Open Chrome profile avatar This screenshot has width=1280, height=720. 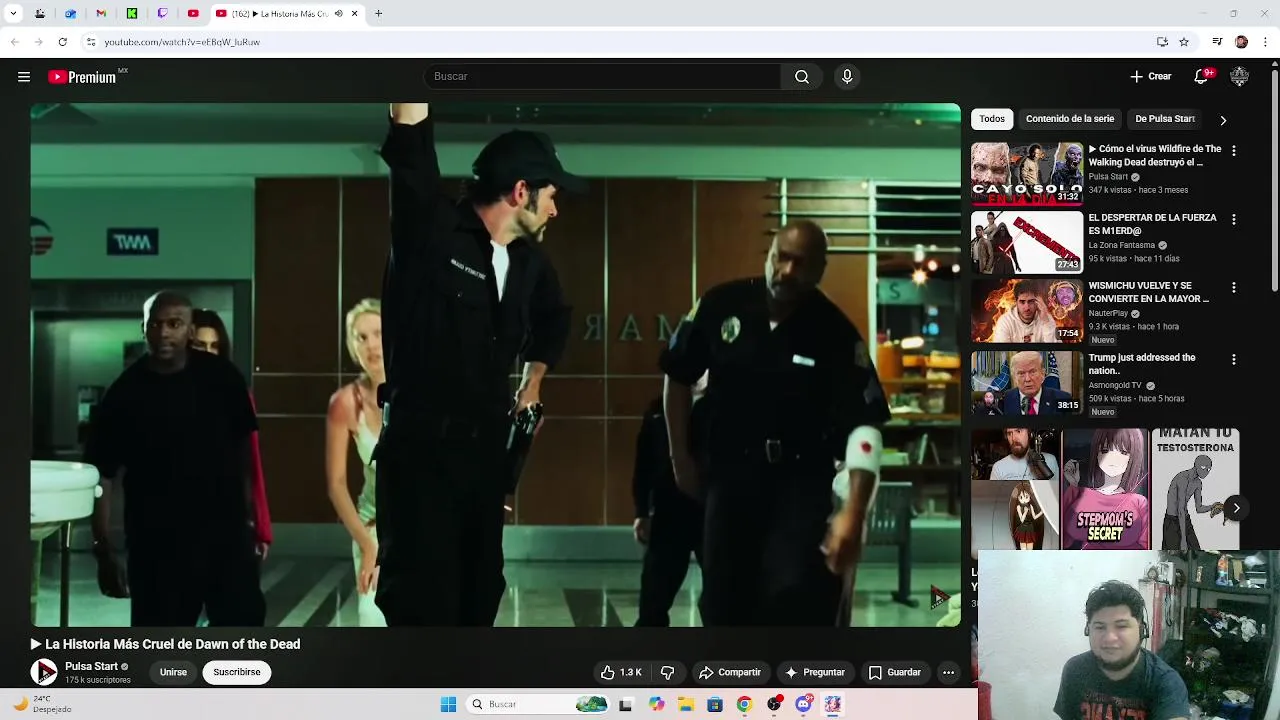pyautogui.click(x=1241, y=42)
